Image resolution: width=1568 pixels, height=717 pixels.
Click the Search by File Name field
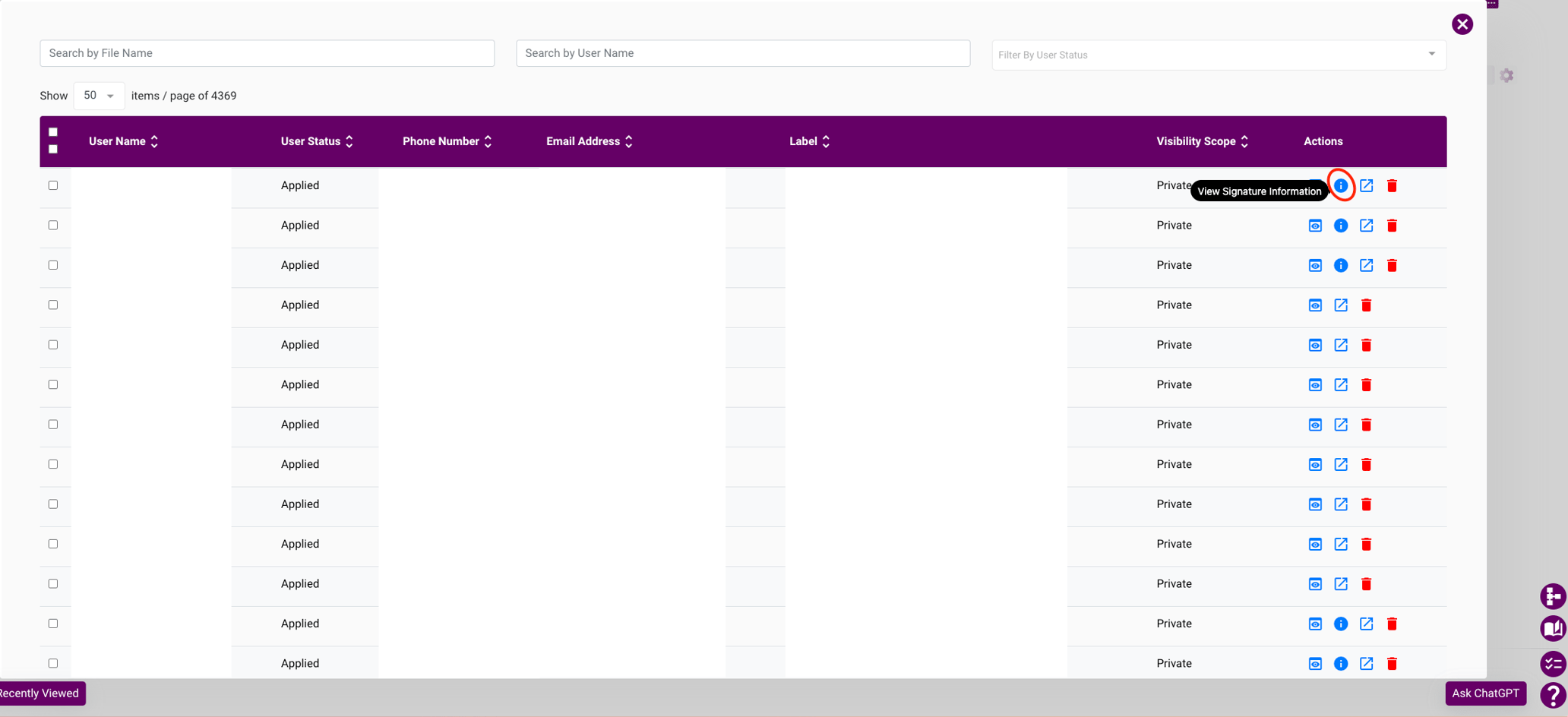pyautogui.click(x=267, y=53)
